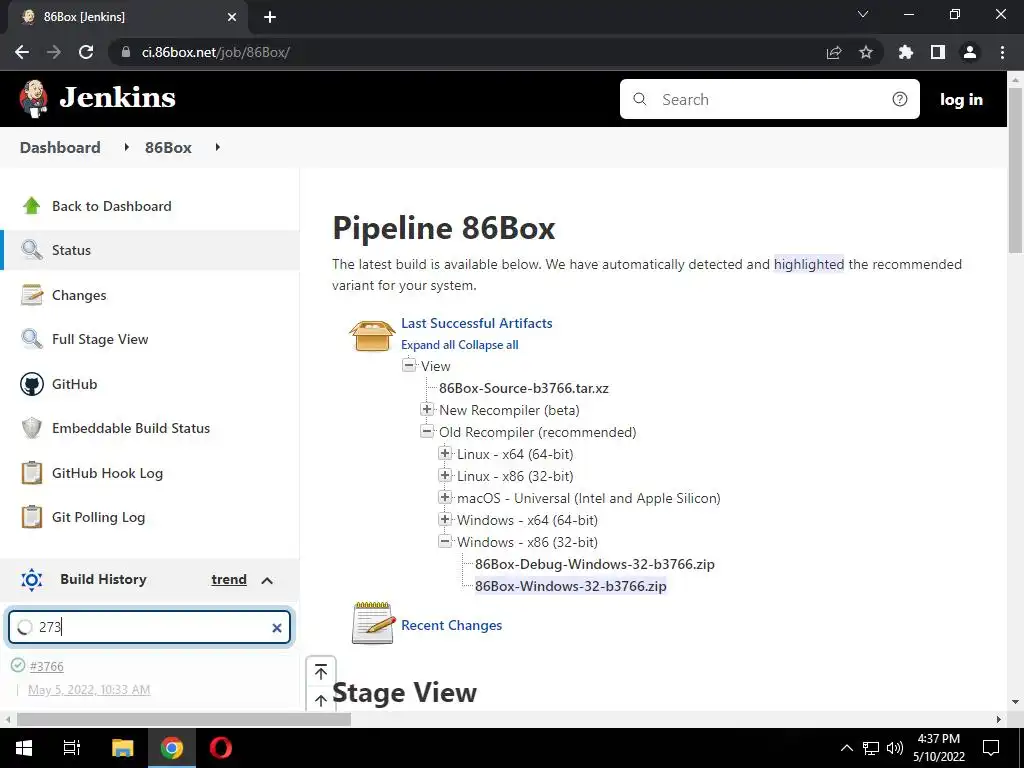
Task: Click GitHub Hook Log clipboard icon
Action: click(x=31, y=473)
